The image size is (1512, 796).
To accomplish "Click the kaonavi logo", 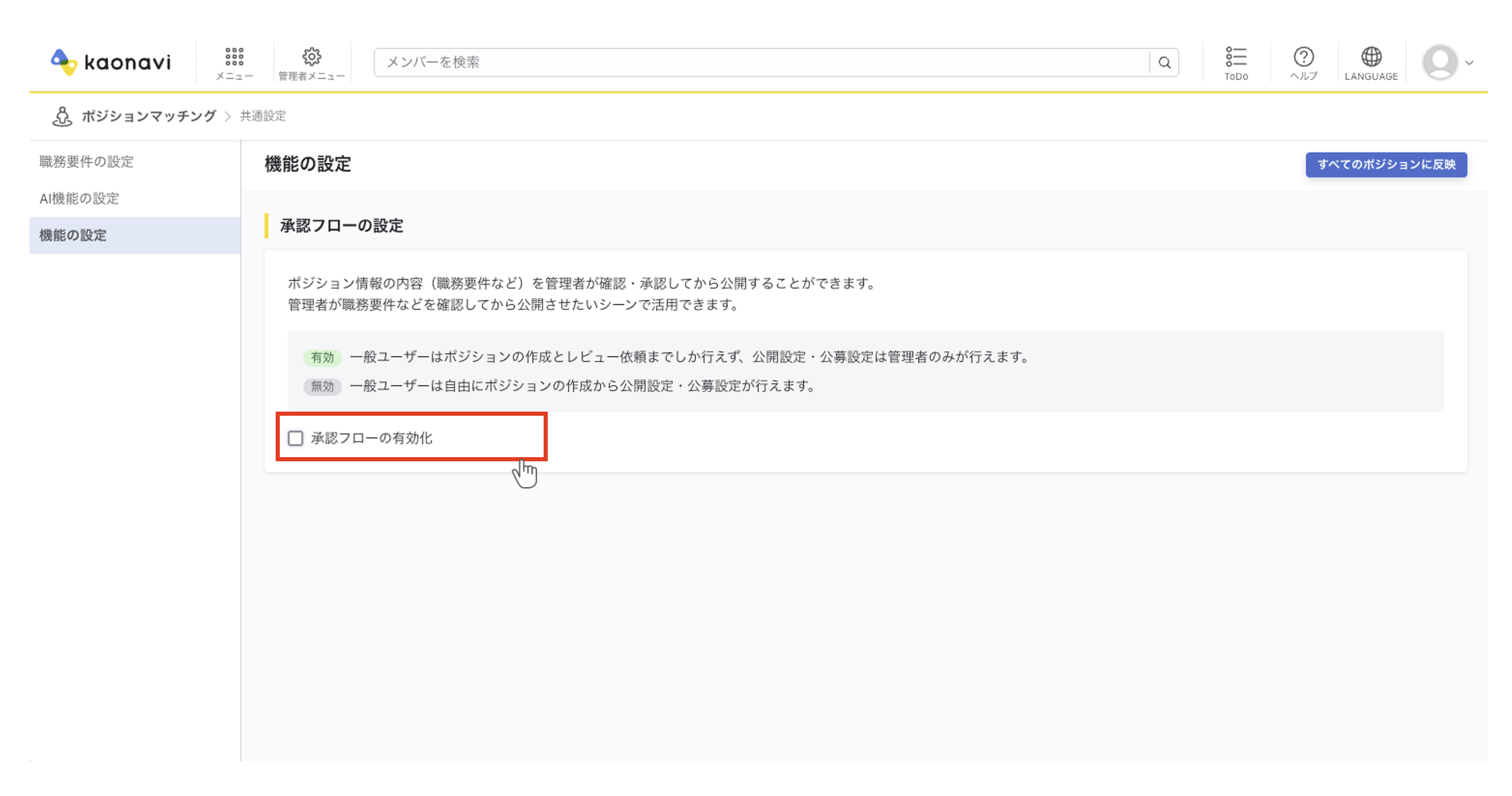I will [111, 62].
